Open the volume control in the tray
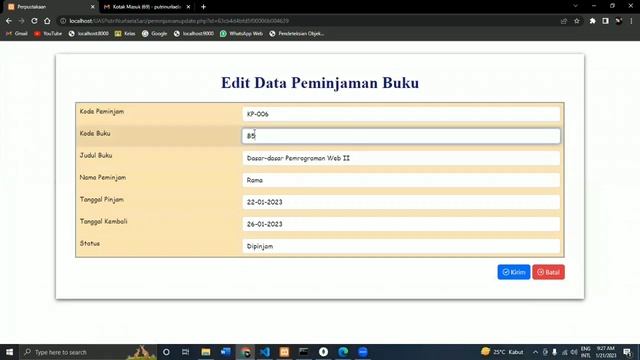This screenshot has width=640, height=360. [x=574, y=352]
